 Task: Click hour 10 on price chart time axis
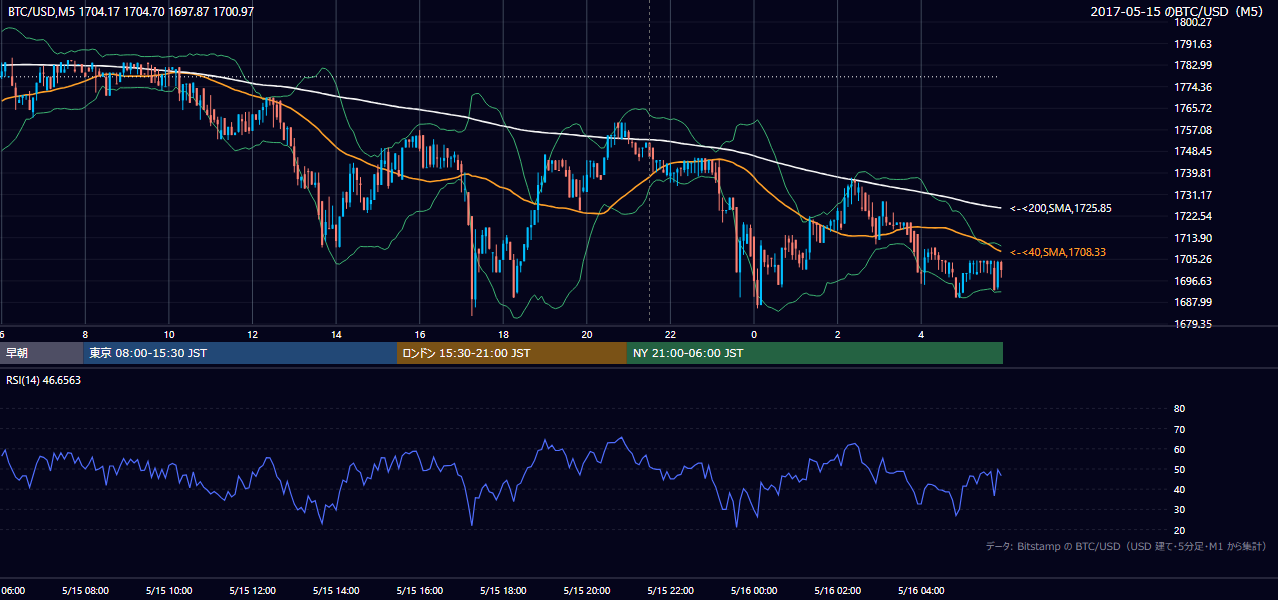pos(169,335)
